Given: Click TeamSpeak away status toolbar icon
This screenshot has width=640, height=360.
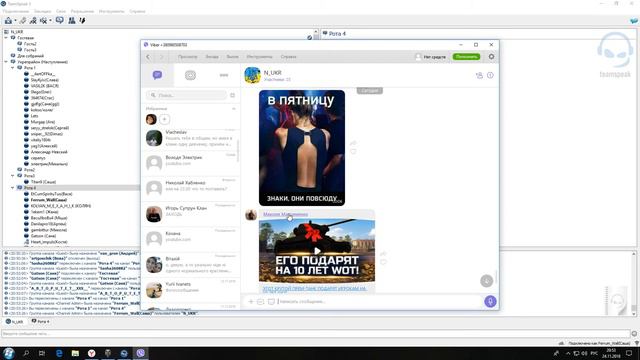Looking at the screenshot, I should coord(43,20).
